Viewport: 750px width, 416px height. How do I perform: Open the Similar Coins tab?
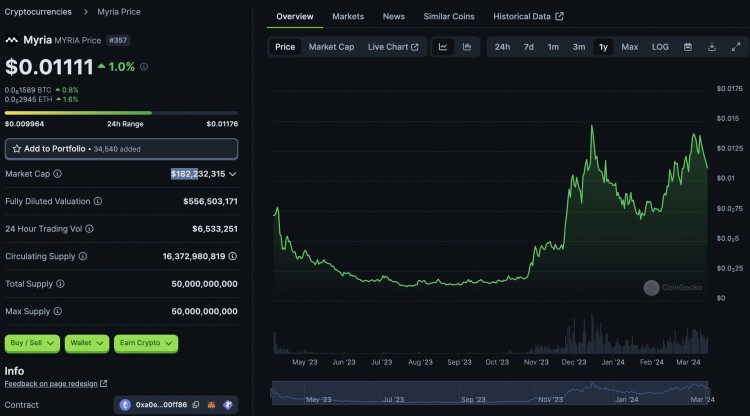449,16
